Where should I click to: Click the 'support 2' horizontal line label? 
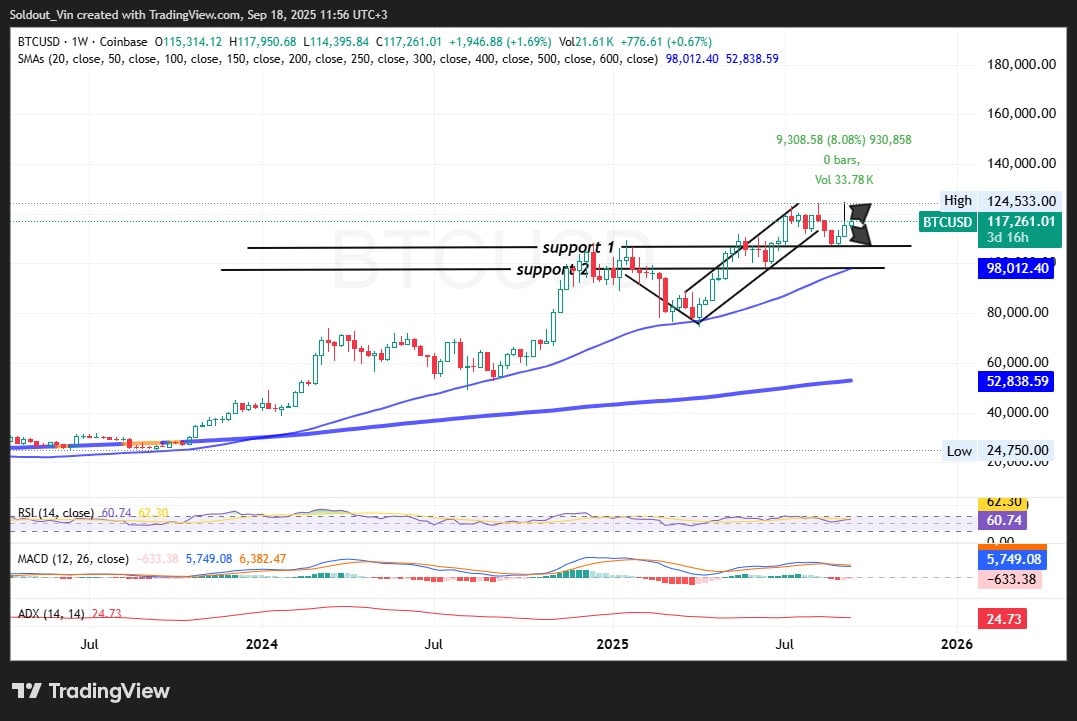coord(551,270)
